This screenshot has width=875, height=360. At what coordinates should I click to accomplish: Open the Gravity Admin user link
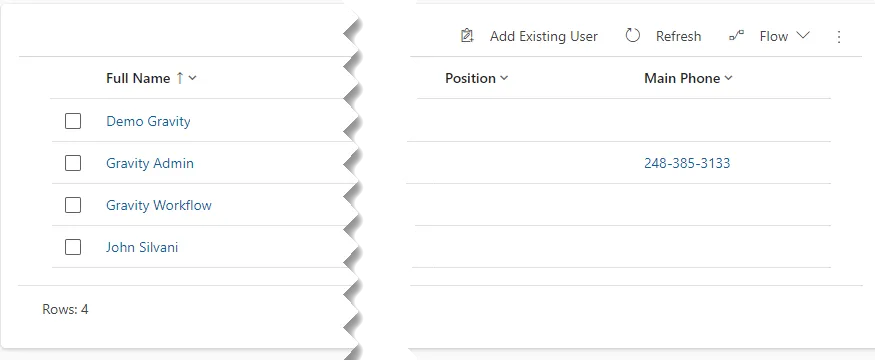coord(150,164)
